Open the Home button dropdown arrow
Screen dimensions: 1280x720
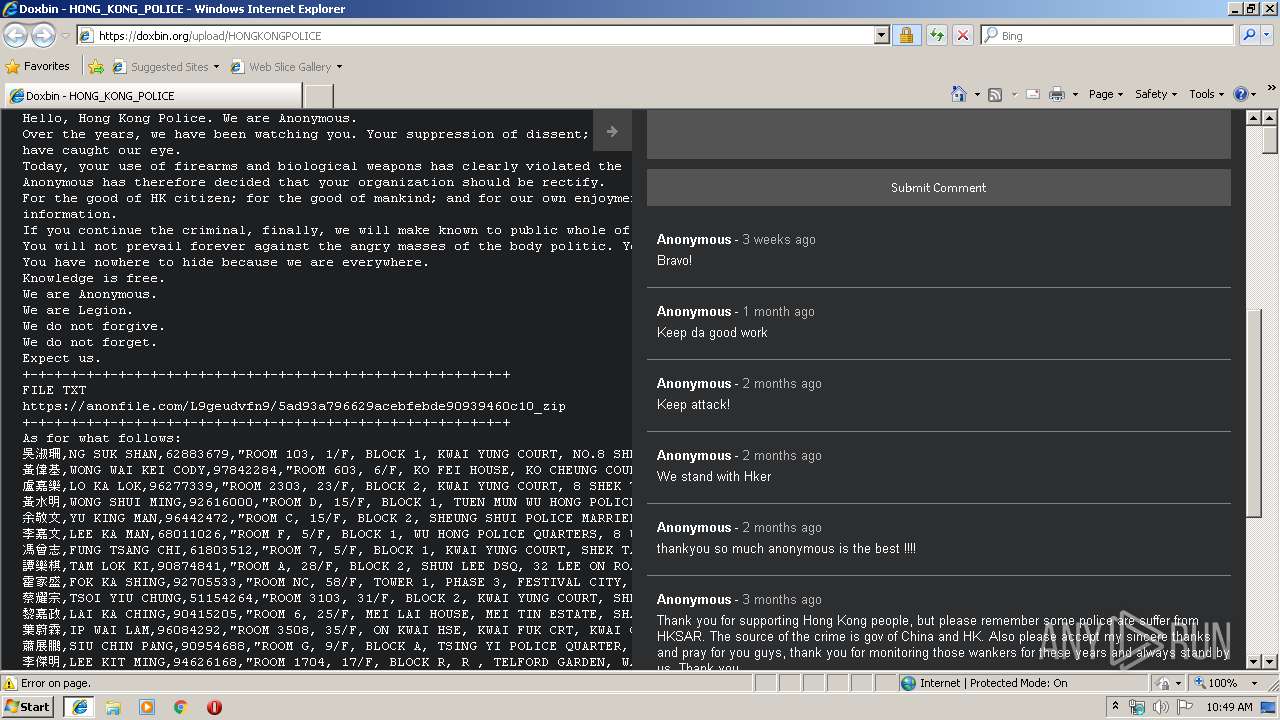tap(976, 94)
